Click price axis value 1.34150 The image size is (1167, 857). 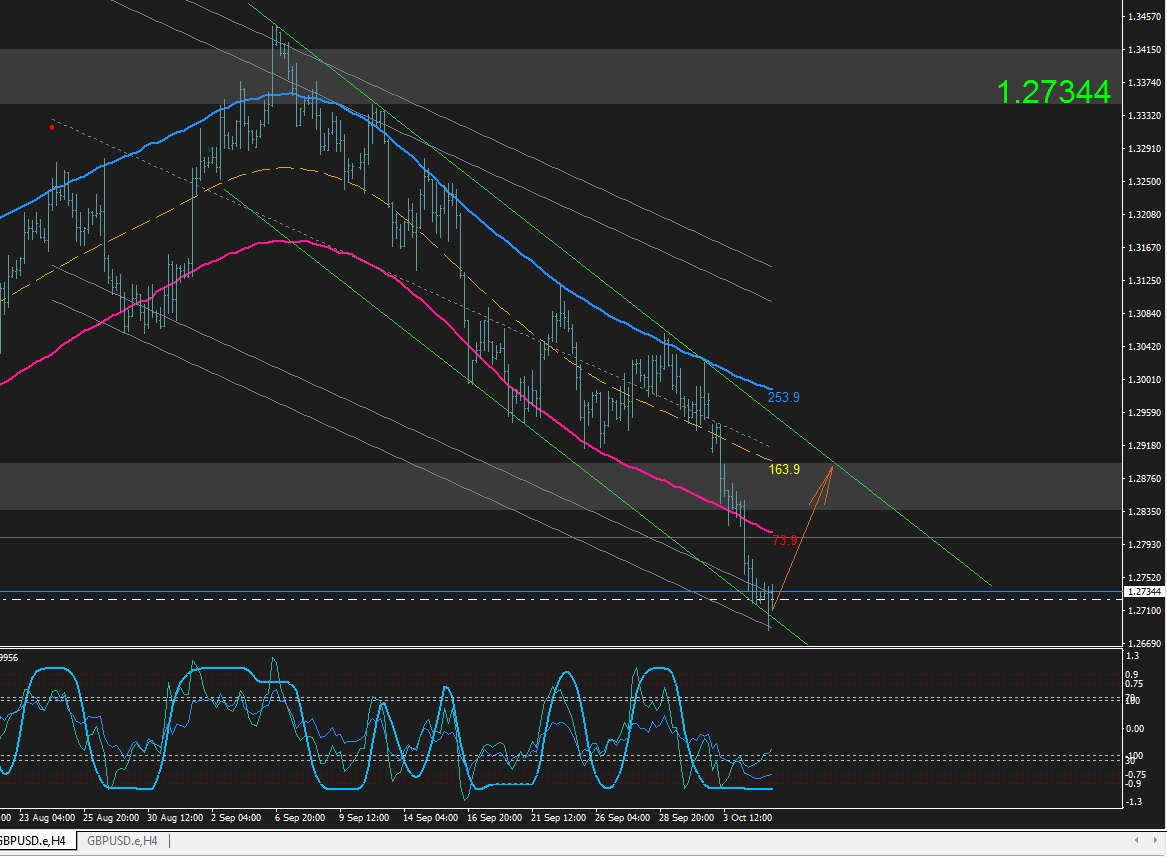pyautogui.click(x=1145, y=50)
